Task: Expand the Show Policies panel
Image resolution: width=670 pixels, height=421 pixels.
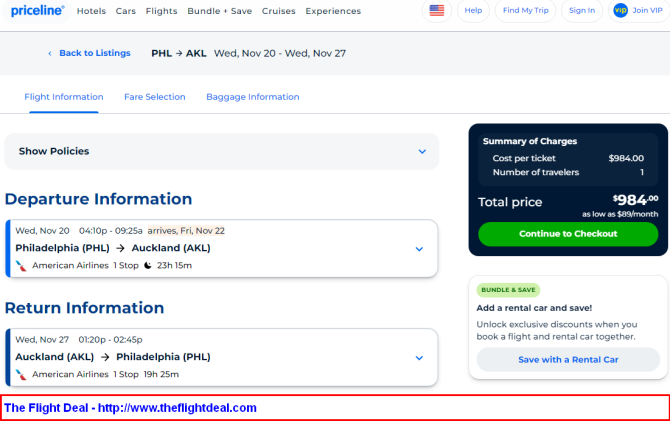Action: click(221, 151)
